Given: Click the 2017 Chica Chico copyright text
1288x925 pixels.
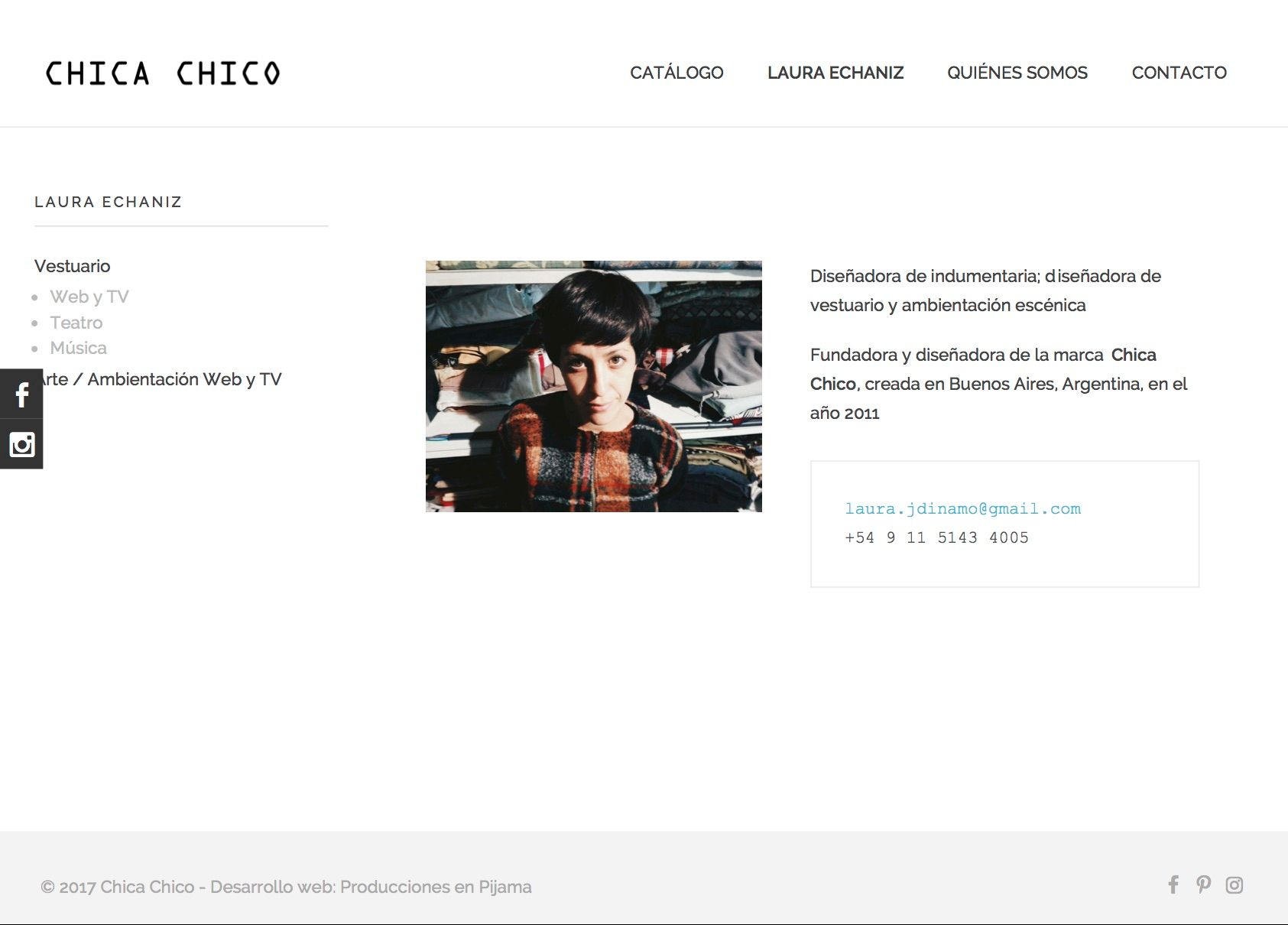Looking at the screenshot, I should (x=286, y=887).
